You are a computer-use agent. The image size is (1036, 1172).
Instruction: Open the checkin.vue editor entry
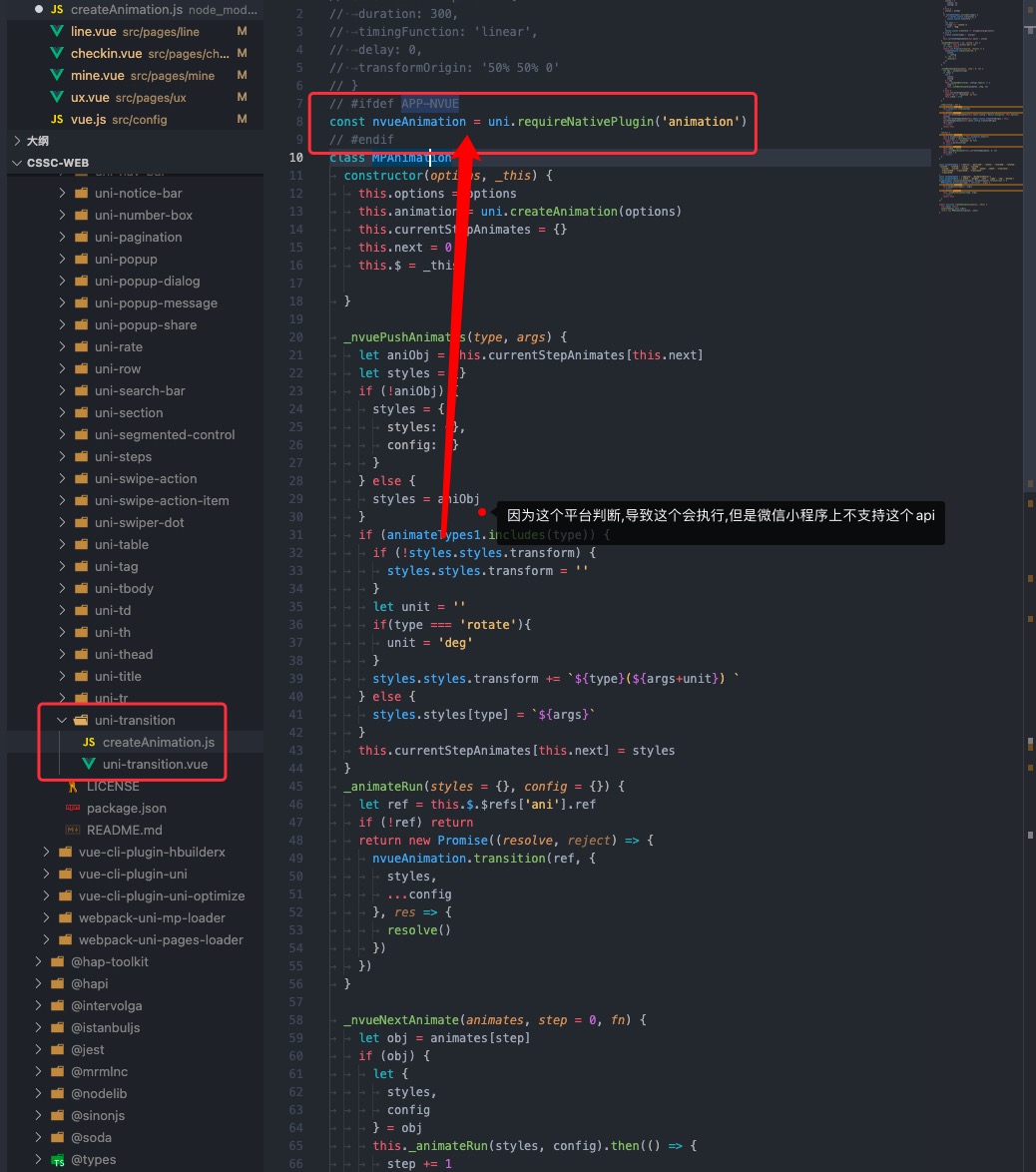[106, 54]
